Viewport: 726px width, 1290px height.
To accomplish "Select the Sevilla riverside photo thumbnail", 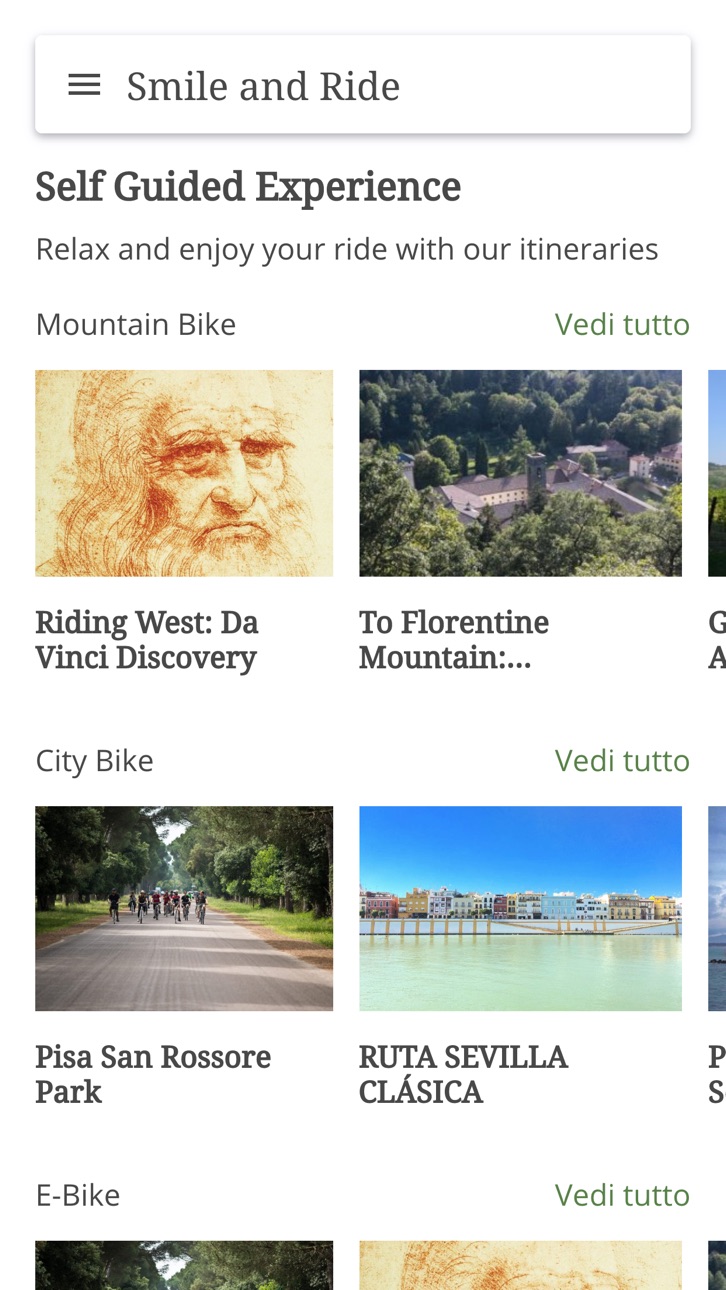I will [x=520, y=908].
